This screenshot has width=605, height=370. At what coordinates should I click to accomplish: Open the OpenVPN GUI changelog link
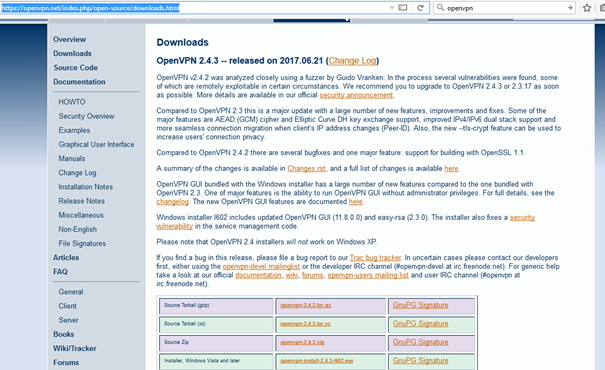pos(172,202)
